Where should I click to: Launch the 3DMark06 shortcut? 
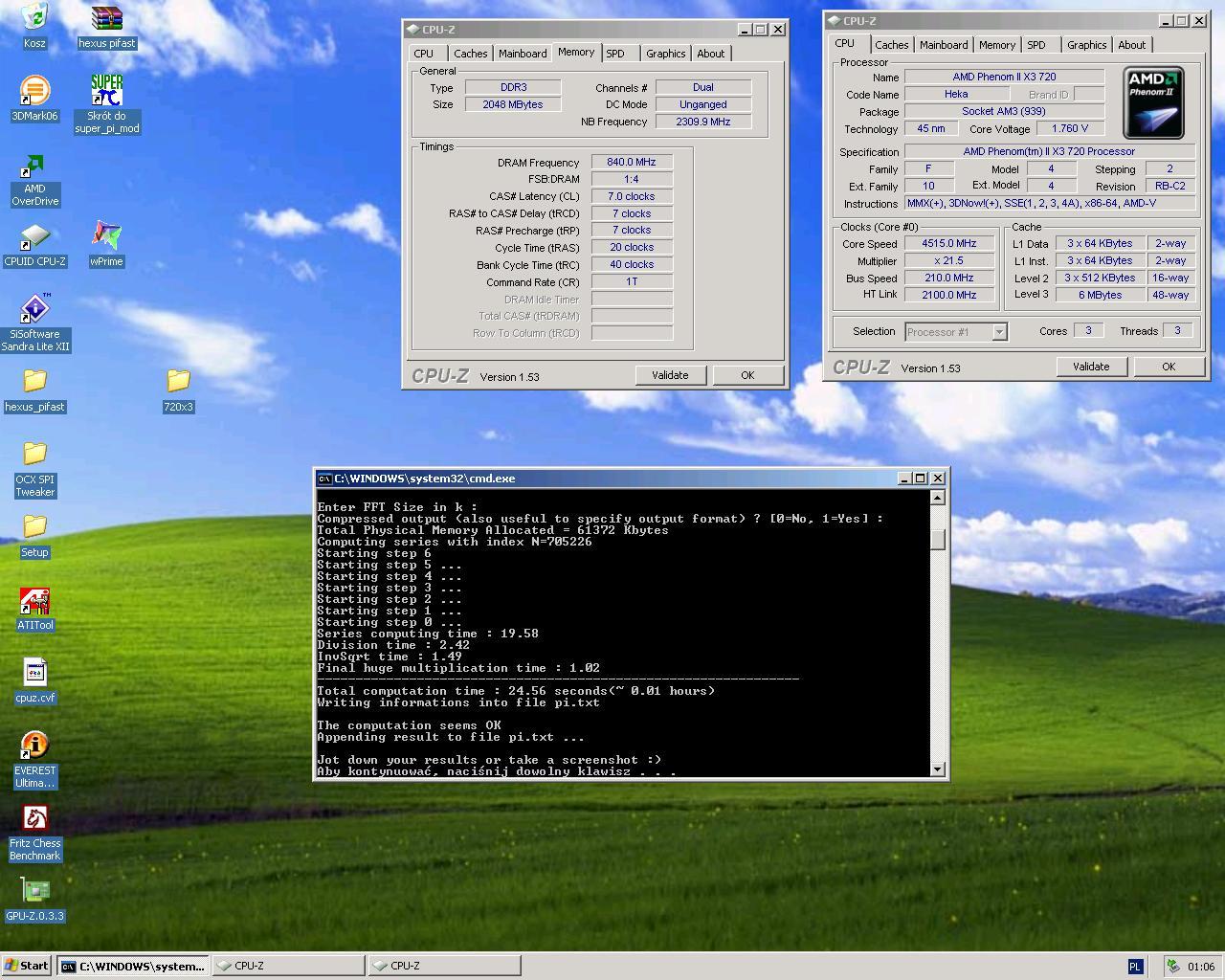coord(34,90)
